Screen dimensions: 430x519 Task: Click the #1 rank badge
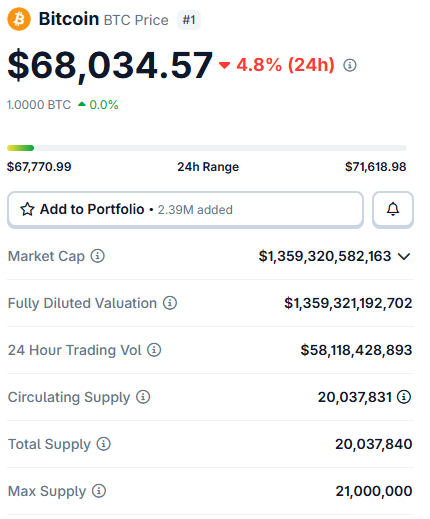189,20
